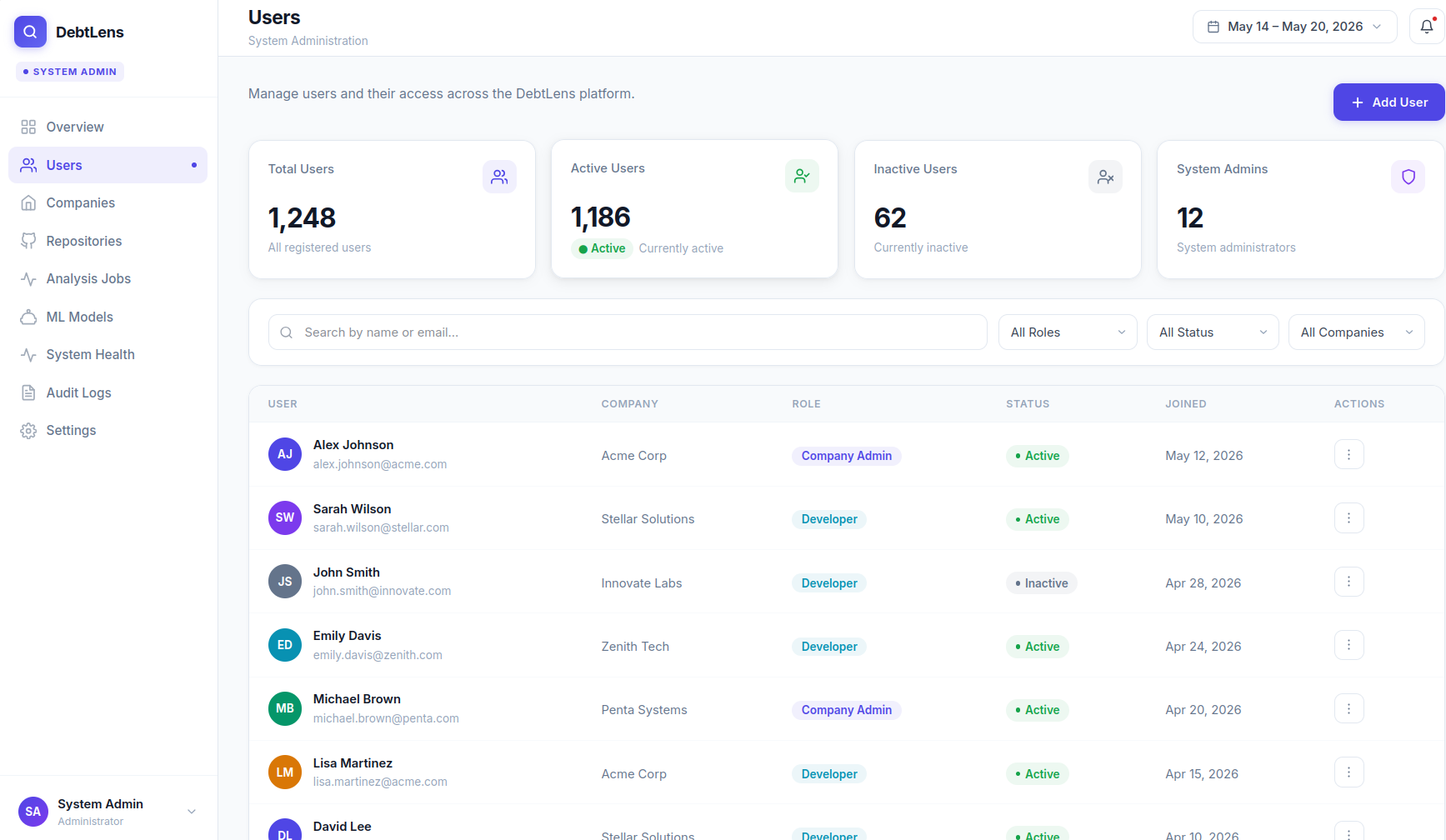The image size is (1446, 840).
Task: Click the Inactive Users icon
Action: pos(1105,177)
